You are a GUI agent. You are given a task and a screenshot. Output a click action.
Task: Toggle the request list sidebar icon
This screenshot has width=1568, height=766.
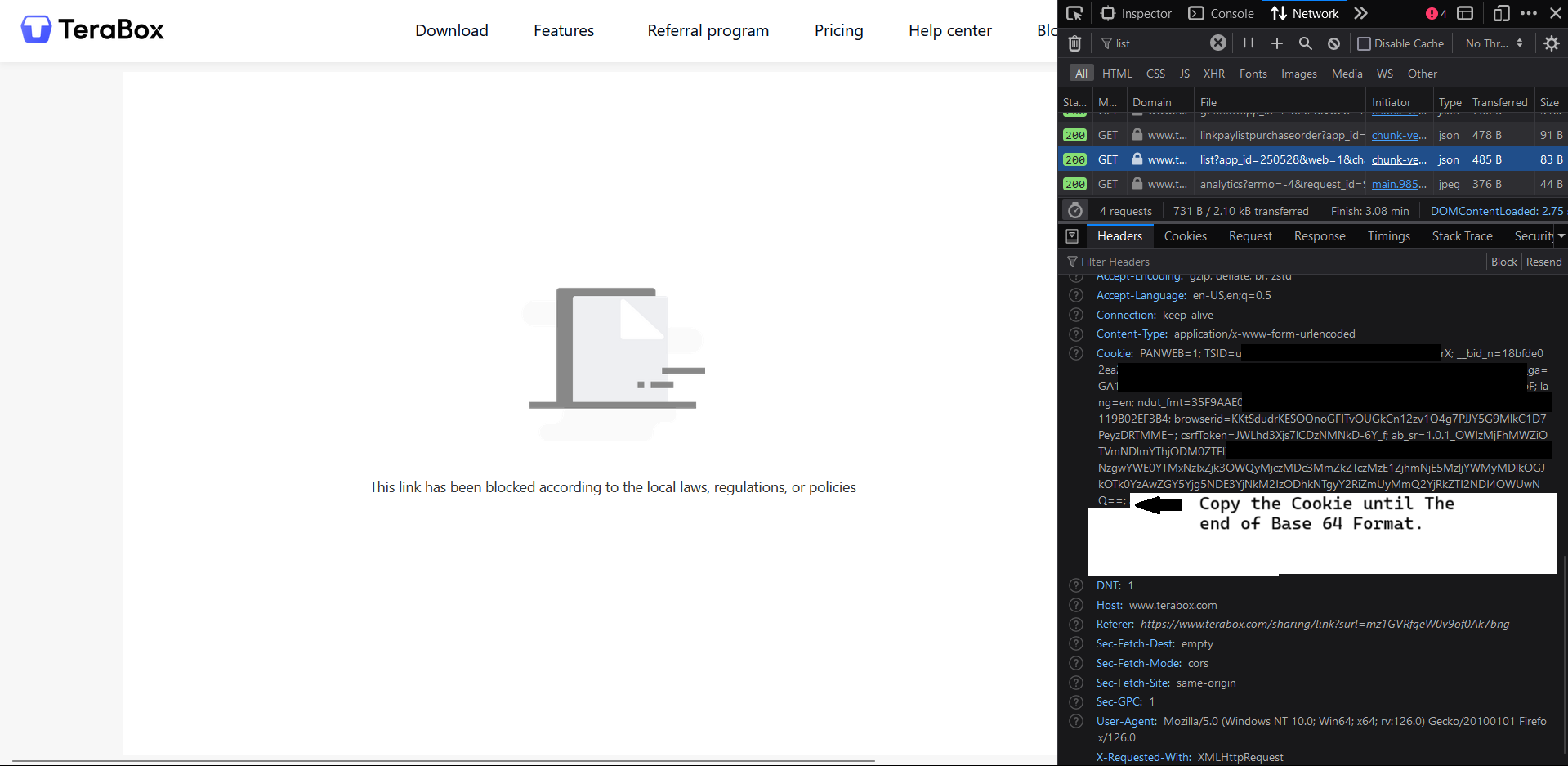point(1072,236)
